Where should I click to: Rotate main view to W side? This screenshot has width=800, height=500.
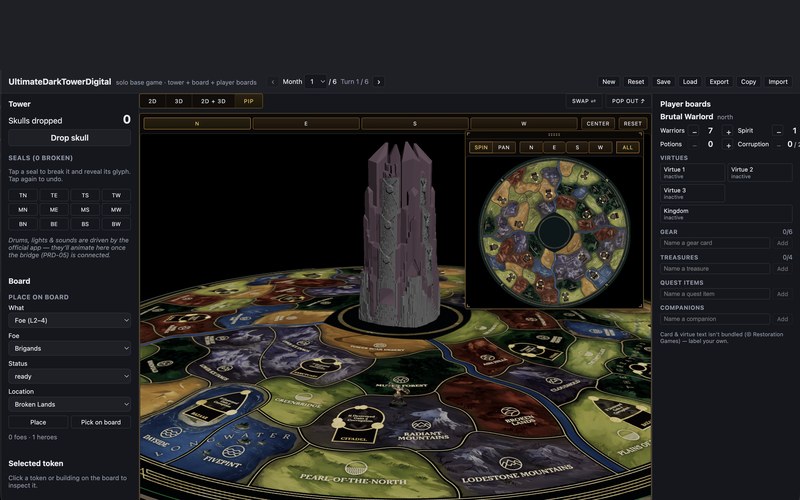pos(523,123)
